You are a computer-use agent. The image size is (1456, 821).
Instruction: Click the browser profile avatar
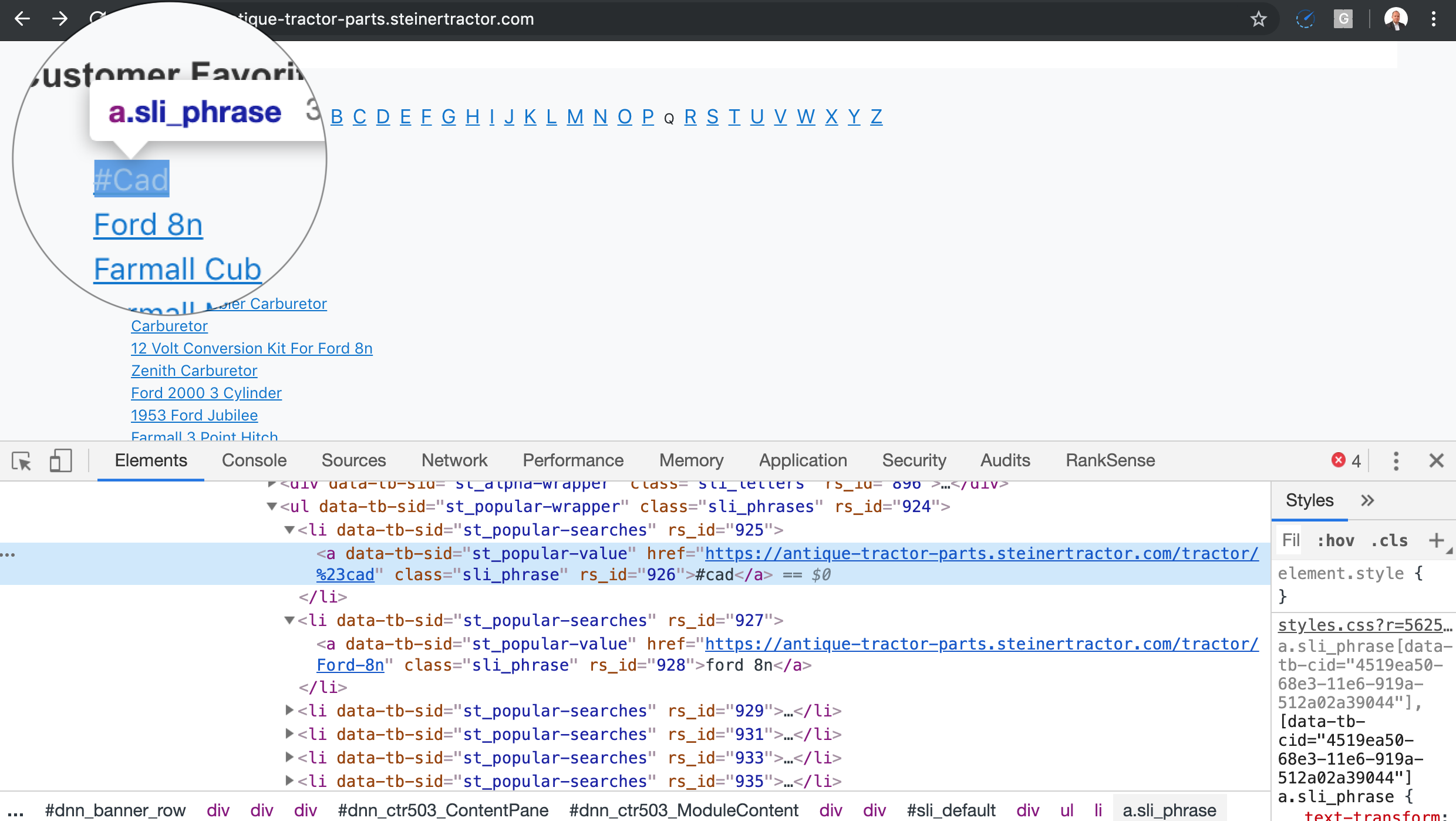(1396, 19)
